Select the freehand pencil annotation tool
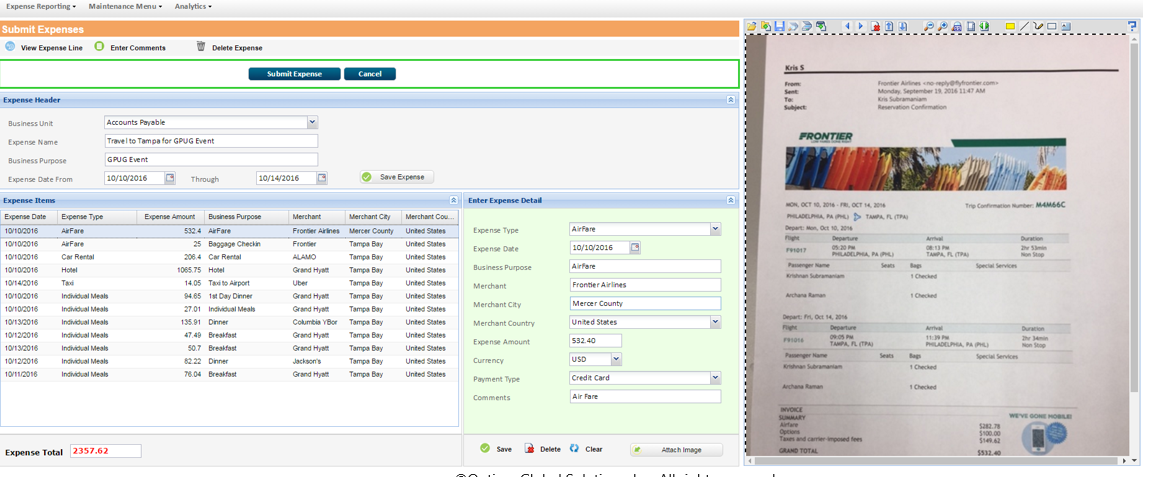 1038,26
